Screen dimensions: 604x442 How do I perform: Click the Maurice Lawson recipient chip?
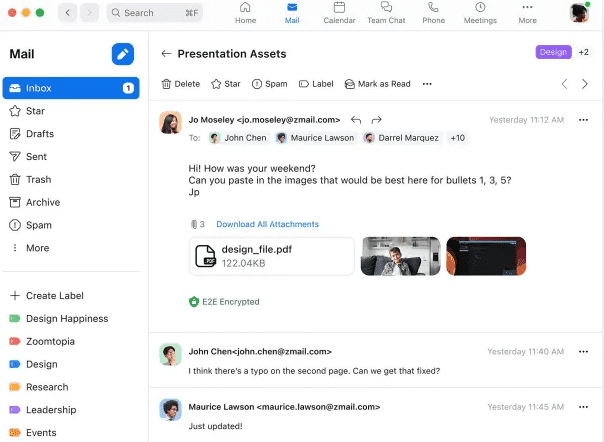[x=315, y=138]
